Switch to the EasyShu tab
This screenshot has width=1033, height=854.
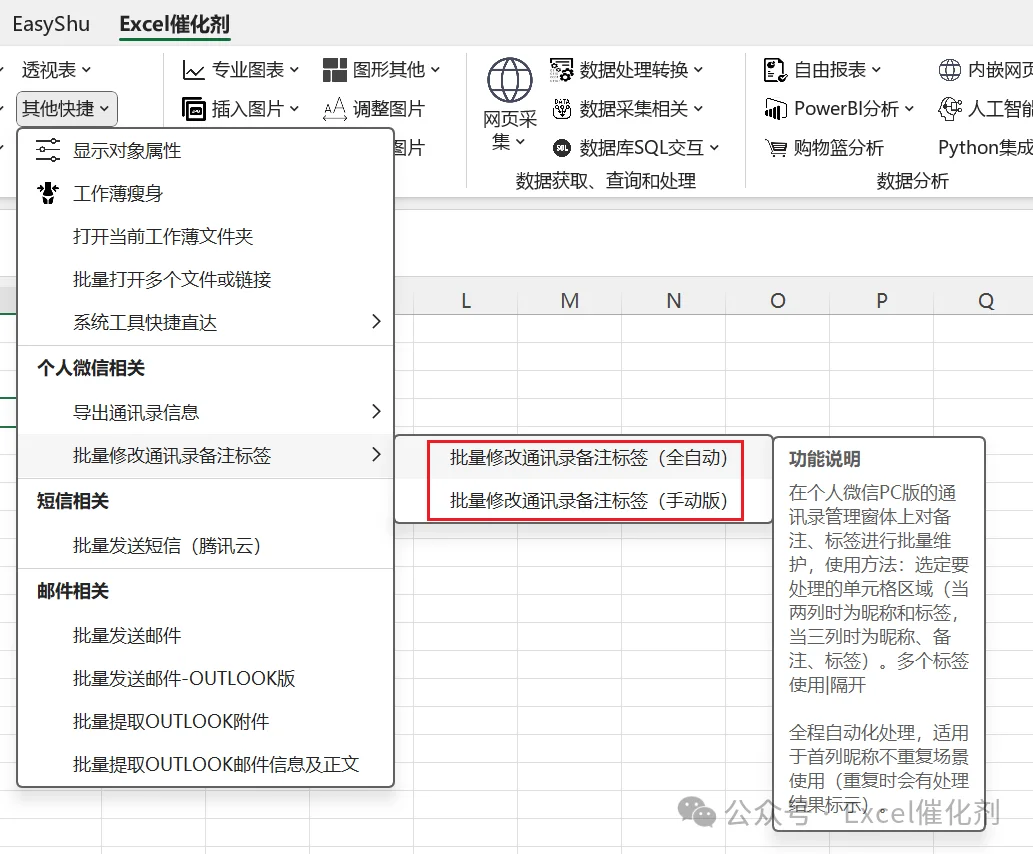[51, 24]
